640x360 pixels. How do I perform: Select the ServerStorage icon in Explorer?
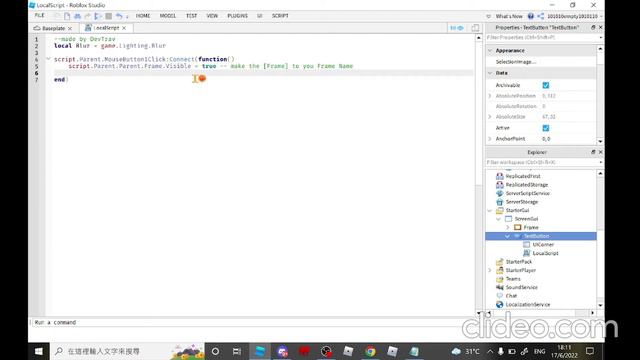click(500, 202)
